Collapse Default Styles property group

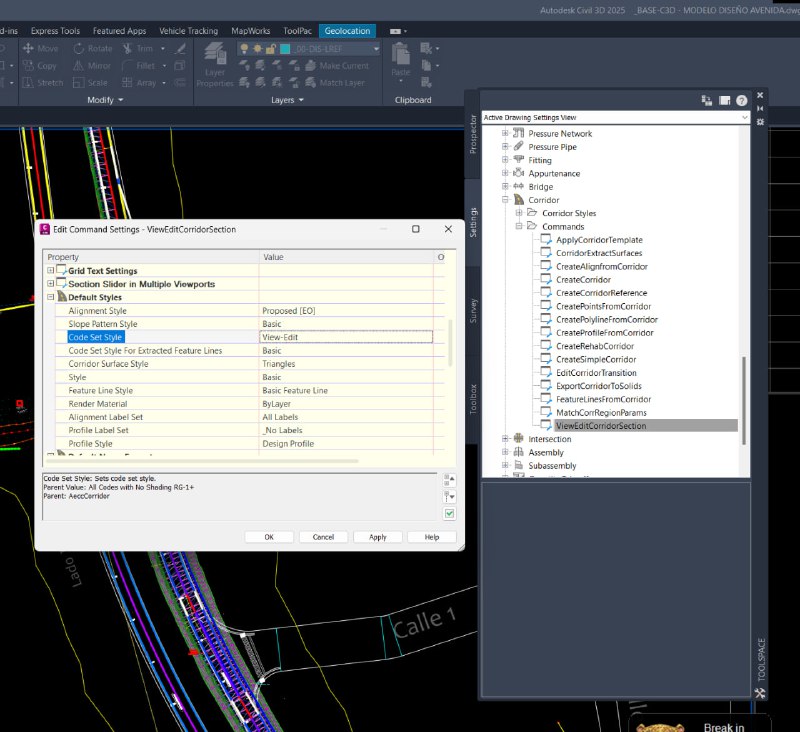tap(51, 297)
